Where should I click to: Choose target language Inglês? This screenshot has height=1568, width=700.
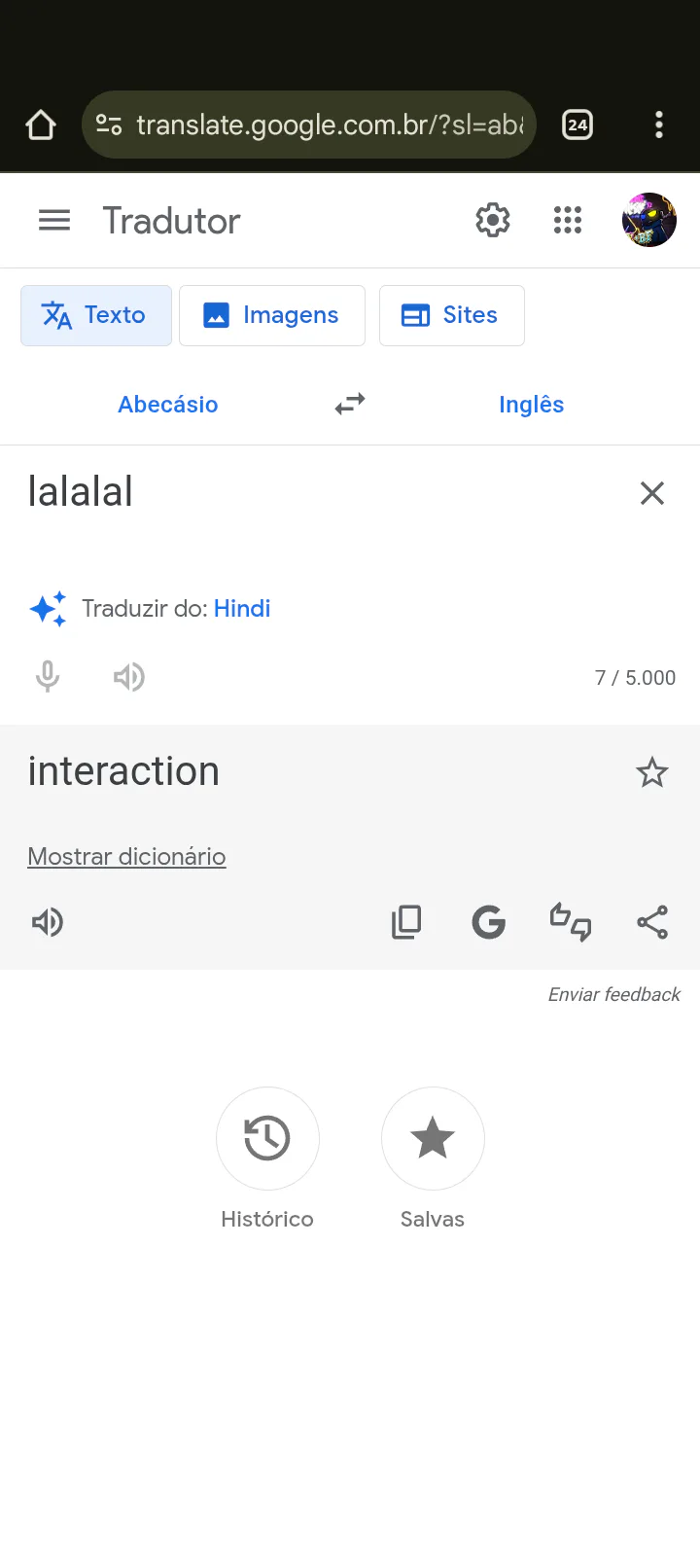[531, 404]
